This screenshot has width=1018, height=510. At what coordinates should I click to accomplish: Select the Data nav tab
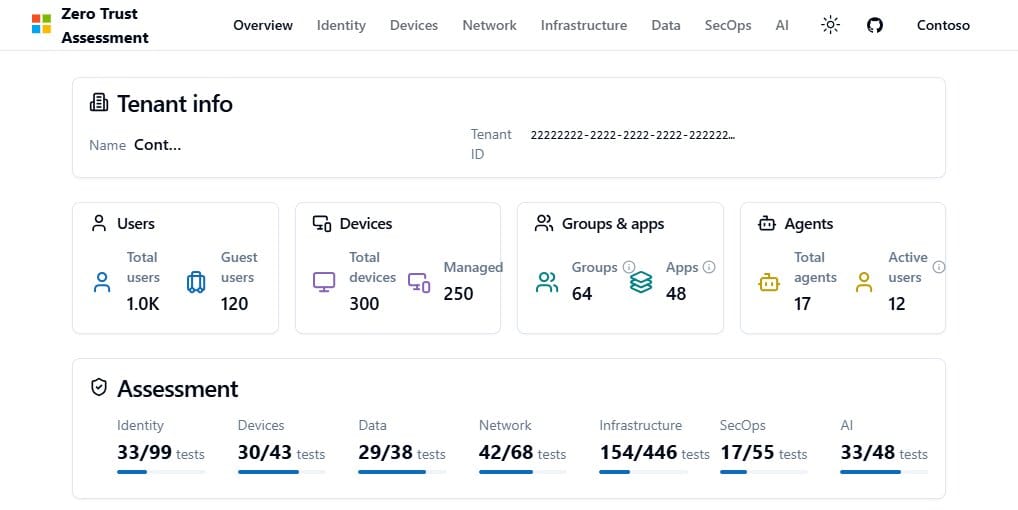[666, 25]
